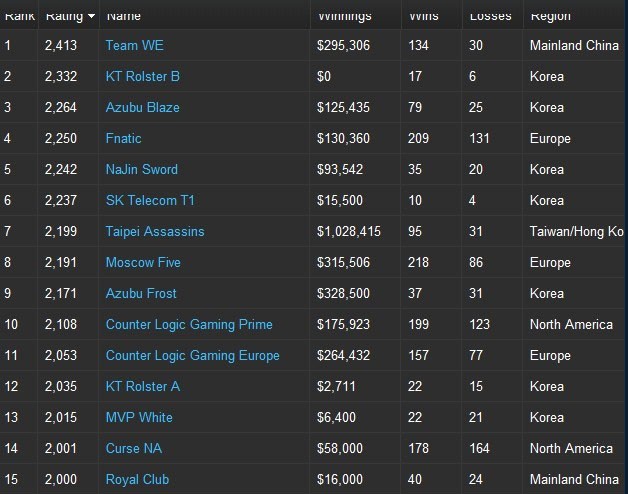
Task: Select the SK Telecom T1 link
Action: pyautogui.click(x=150, y=200)
